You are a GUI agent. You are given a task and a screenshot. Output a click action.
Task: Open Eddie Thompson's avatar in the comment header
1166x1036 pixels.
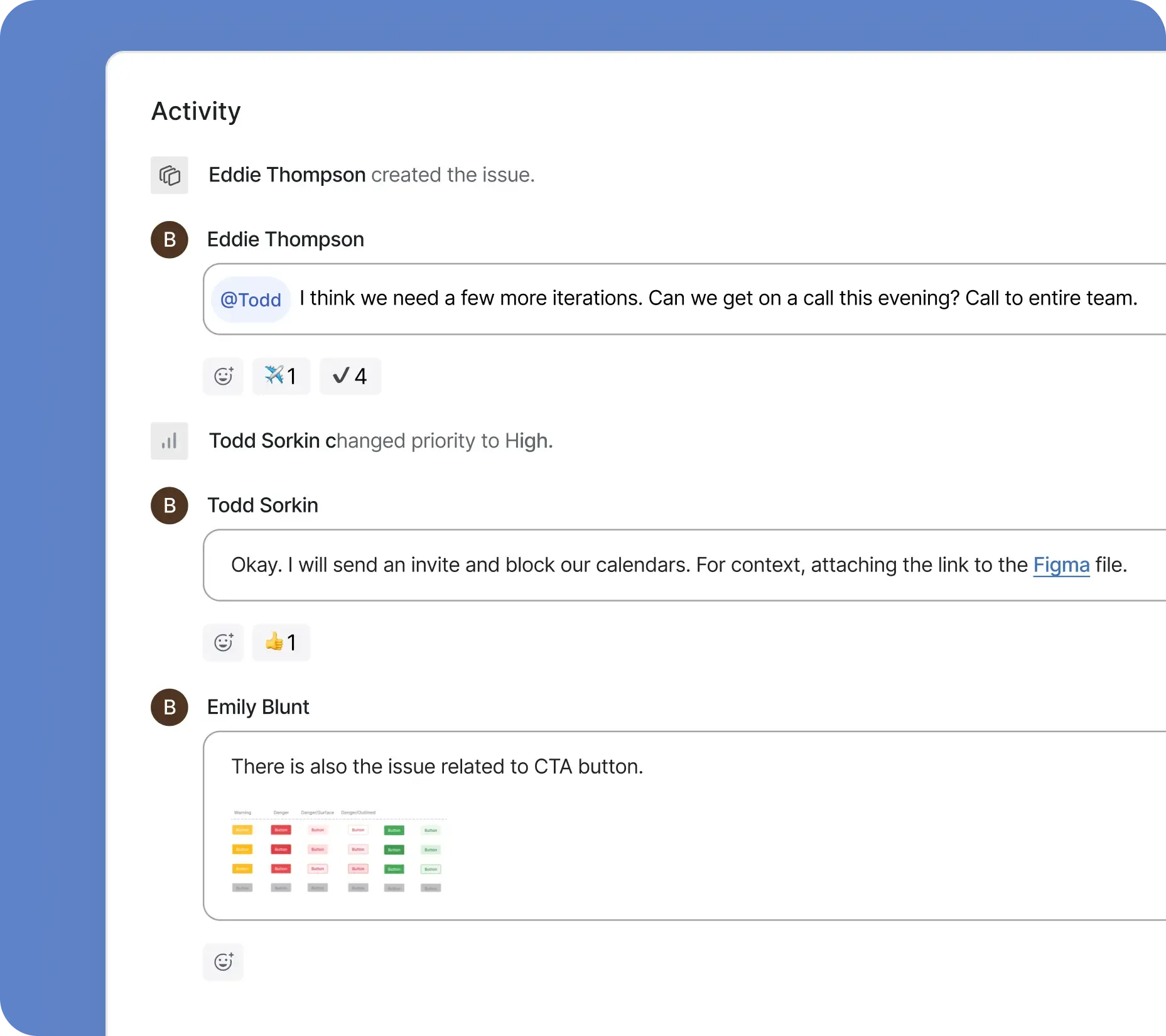click(x=169, y=240)
